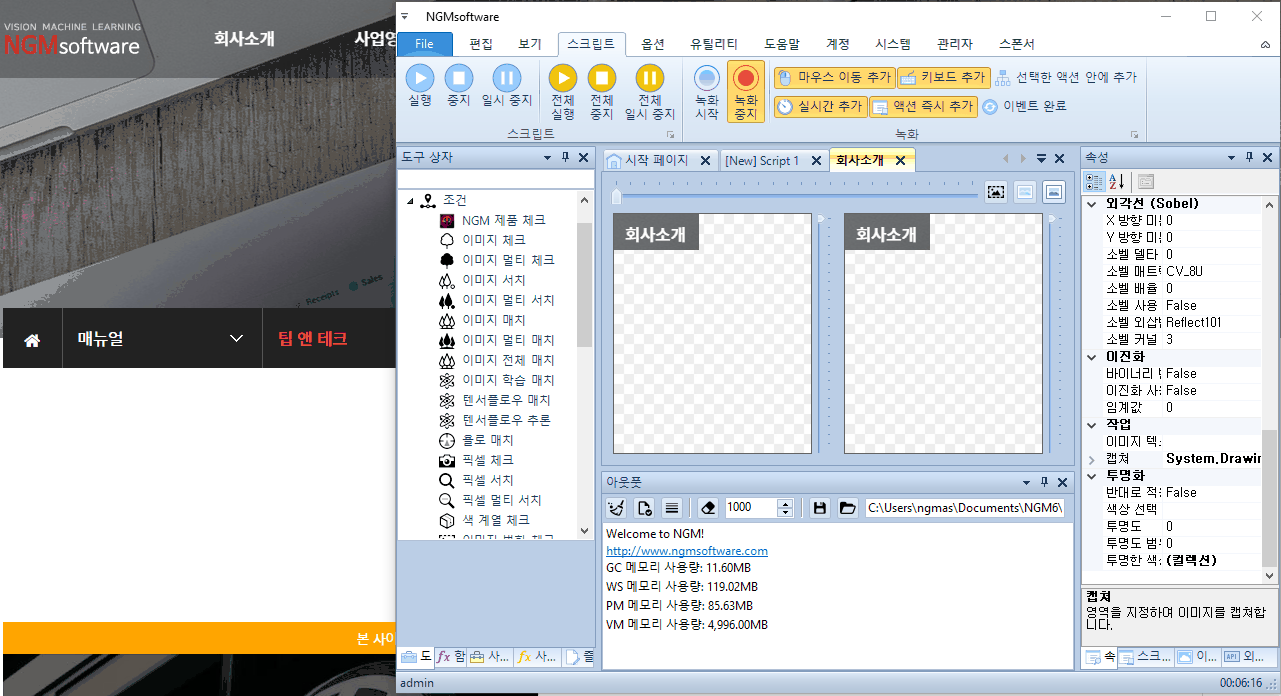The height and width of the screenshot is (696, 1281).
Task: Select 이미지 학습 매치 tool item
Action: coord(507,380)
